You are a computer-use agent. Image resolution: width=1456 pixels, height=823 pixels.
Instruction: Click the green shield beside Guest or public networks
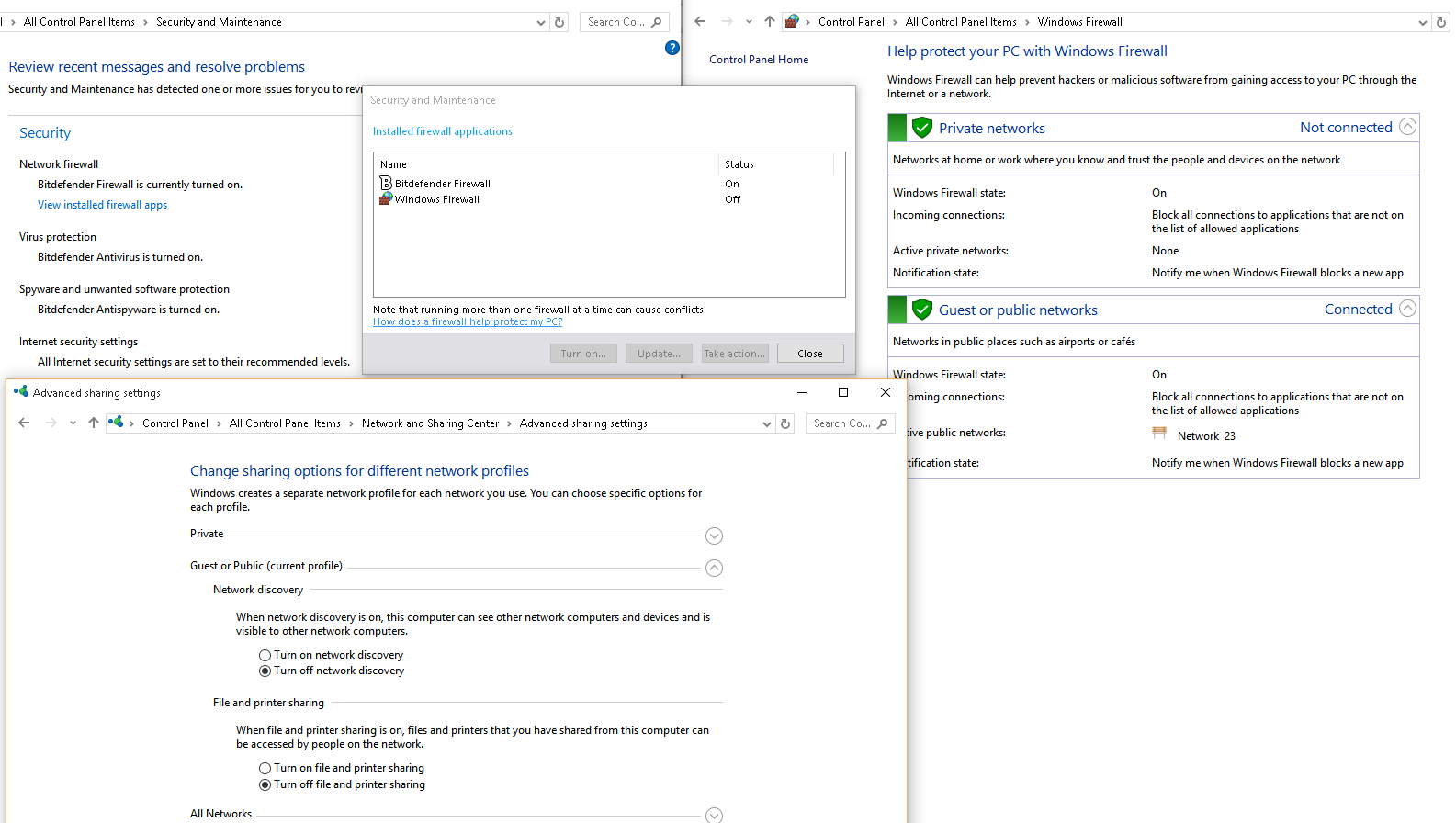tap(922, 310)
